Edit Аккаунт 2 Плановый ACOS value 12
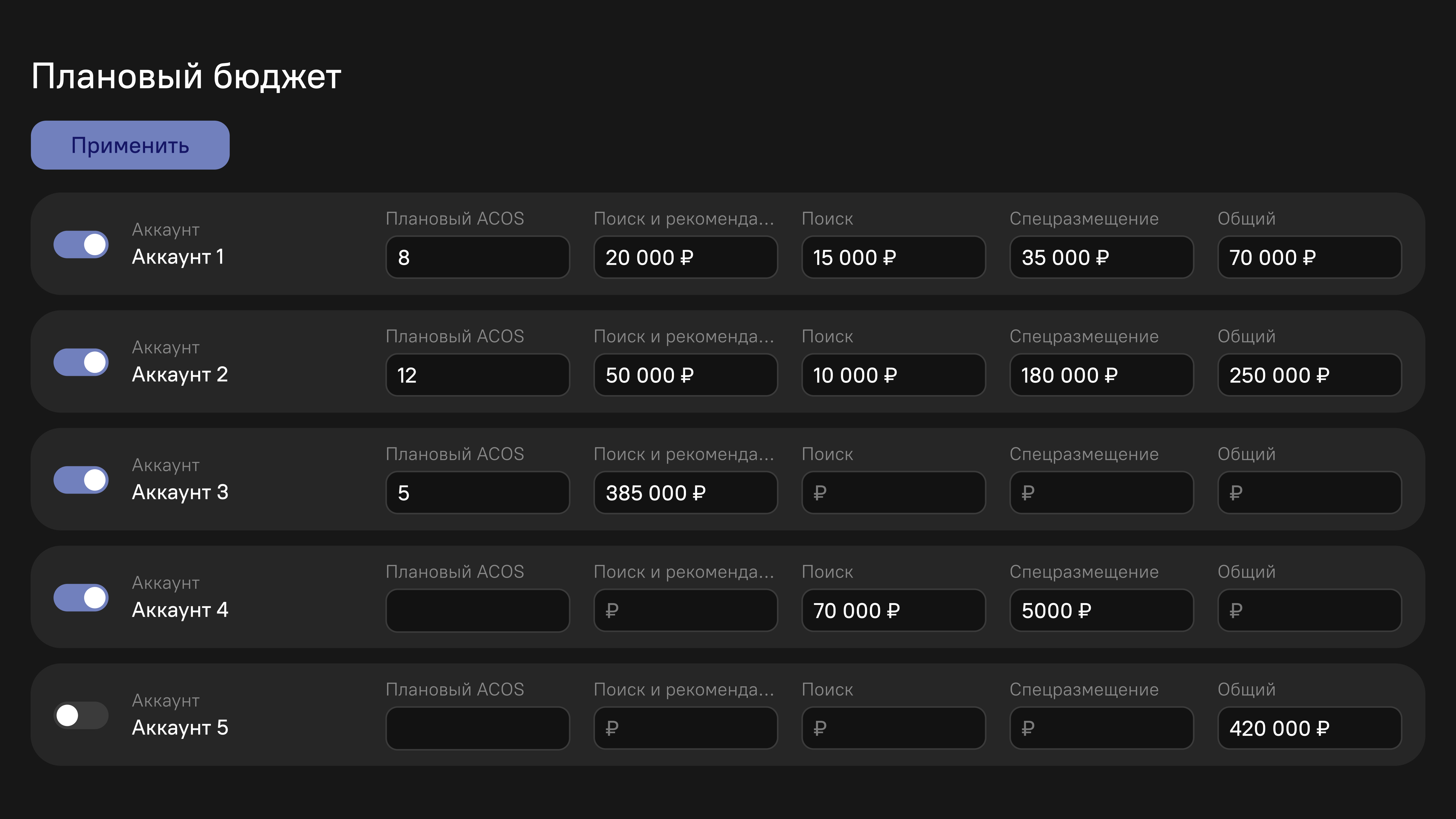This screenshot has width=1456, height=819. tap(478, 375)
